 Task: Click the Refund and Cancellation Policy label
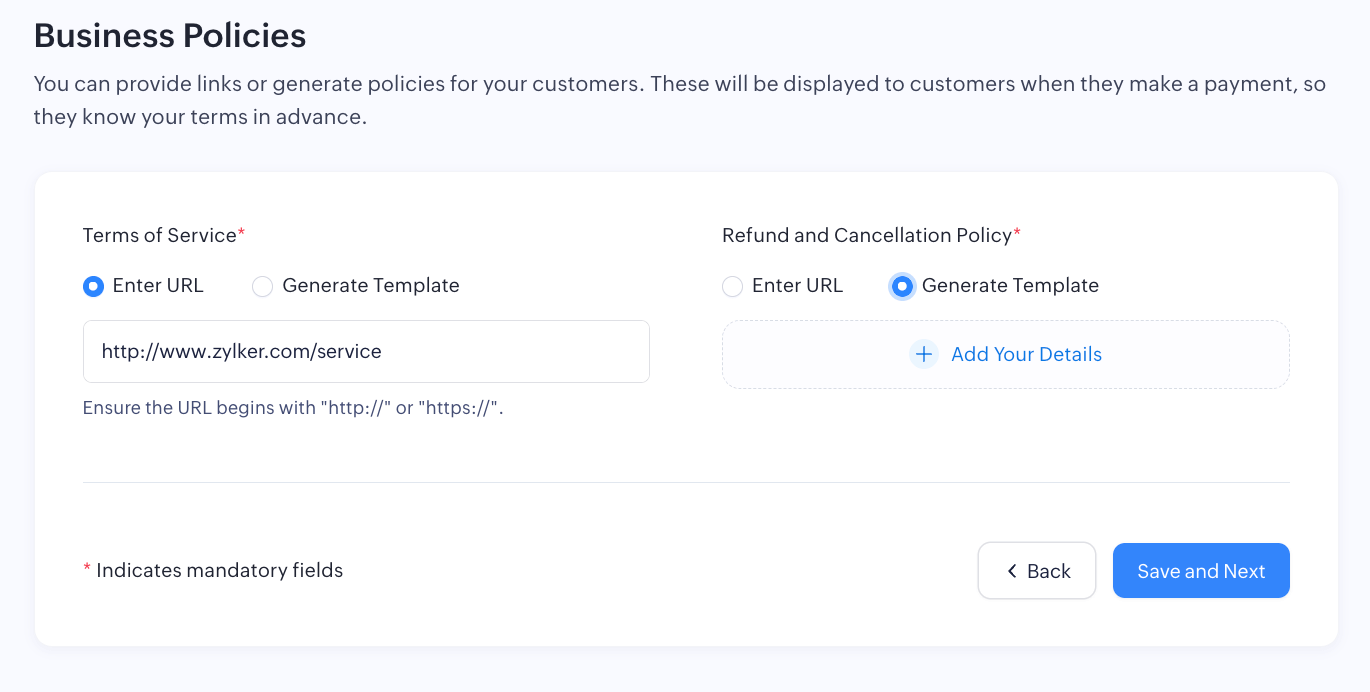coord(867,235)
